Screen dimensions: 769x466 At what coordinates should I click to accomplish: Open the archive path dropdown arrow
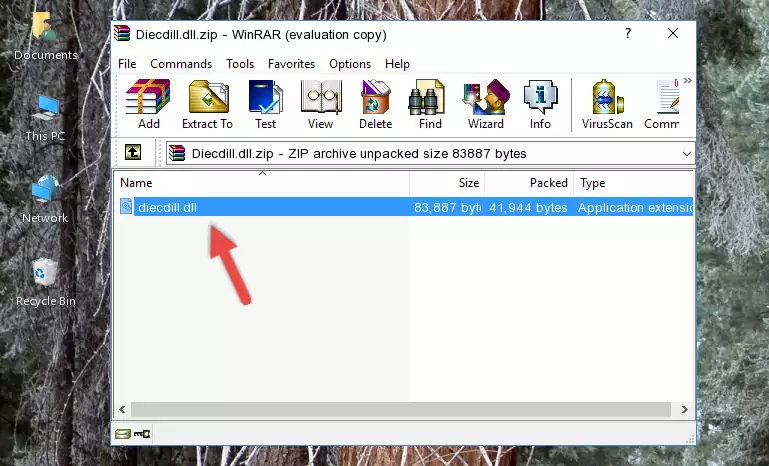click(x=687, y=154)
